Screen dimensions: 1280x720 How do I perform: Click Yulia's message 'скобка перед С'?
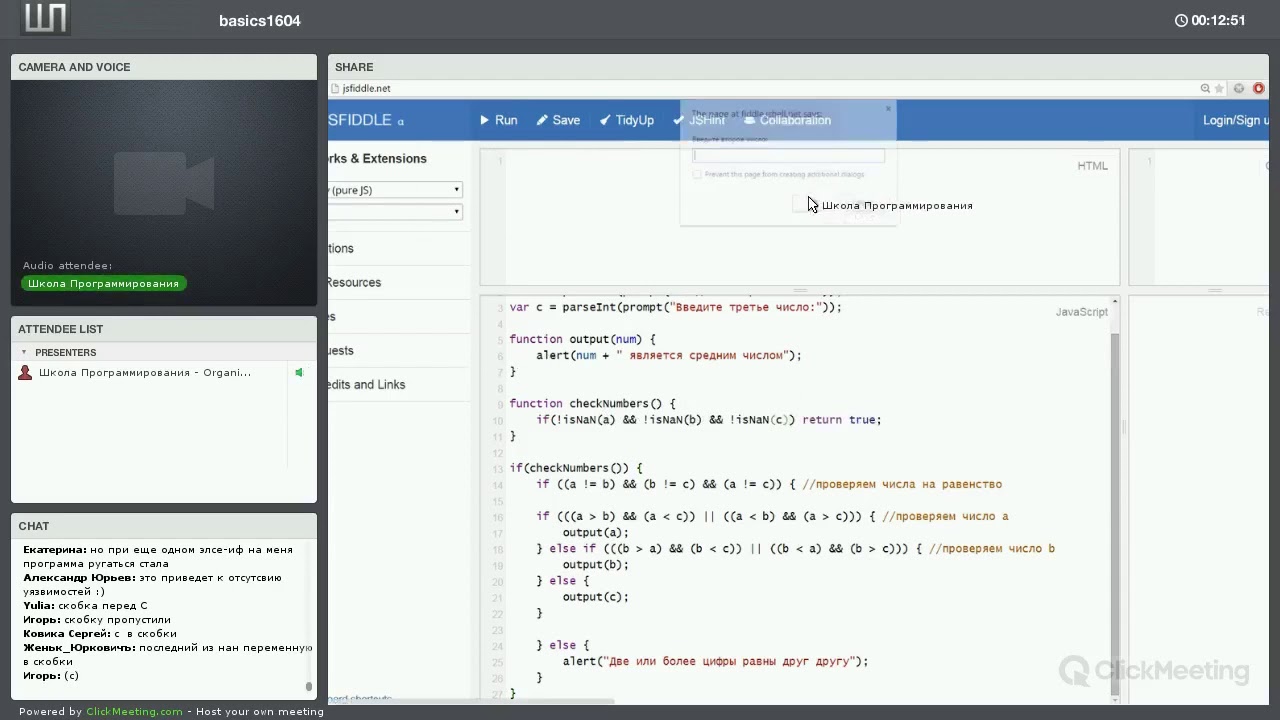pos(85,605)
